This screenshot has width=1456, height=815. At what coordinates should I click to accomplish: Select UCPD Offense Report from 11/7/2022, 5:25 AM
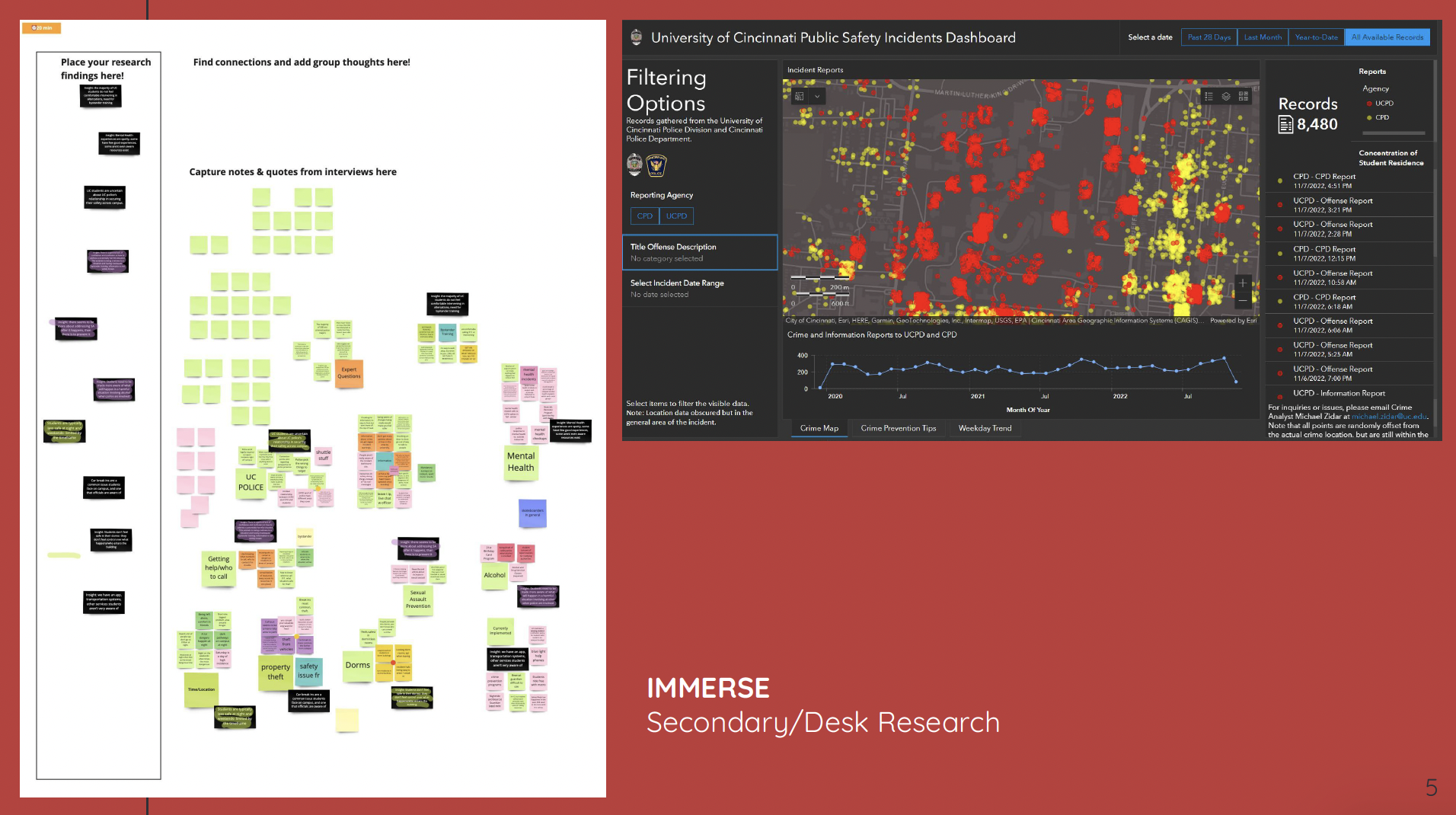point(1349,350)
